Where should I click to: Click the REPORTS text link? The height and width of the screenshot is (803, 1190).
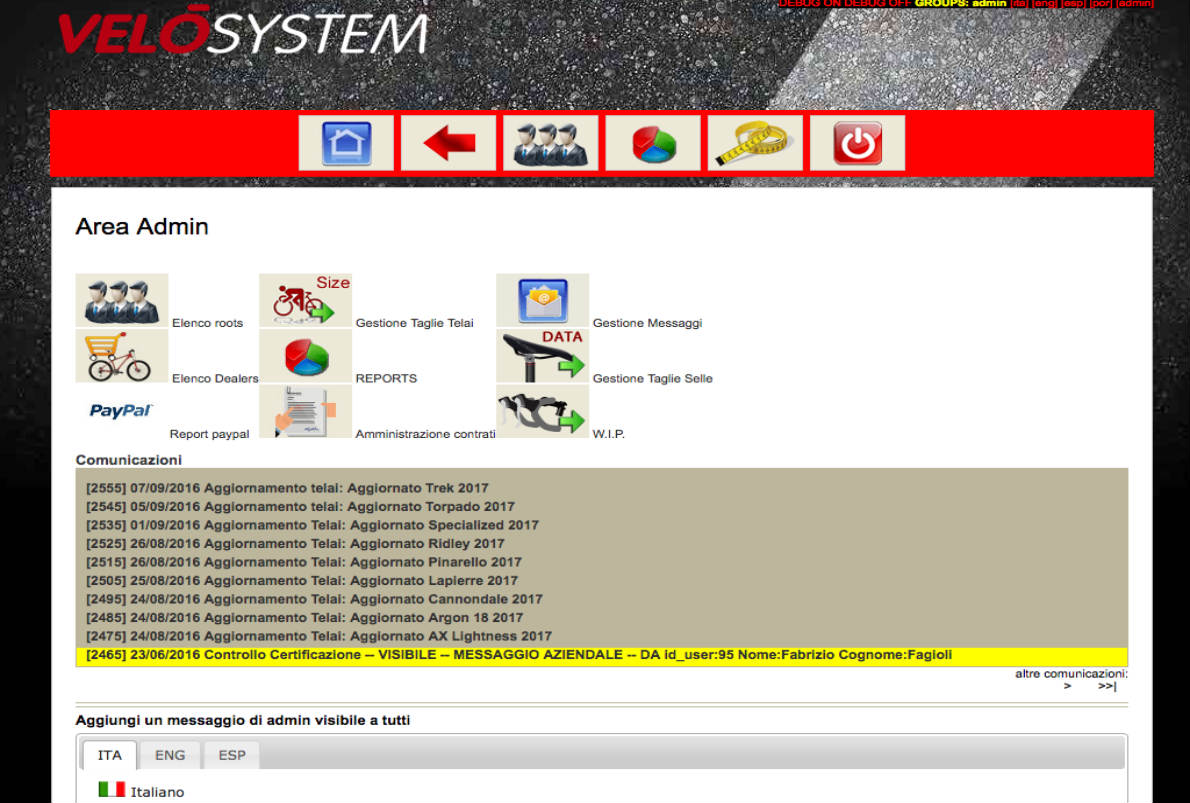tap(386, 379)
